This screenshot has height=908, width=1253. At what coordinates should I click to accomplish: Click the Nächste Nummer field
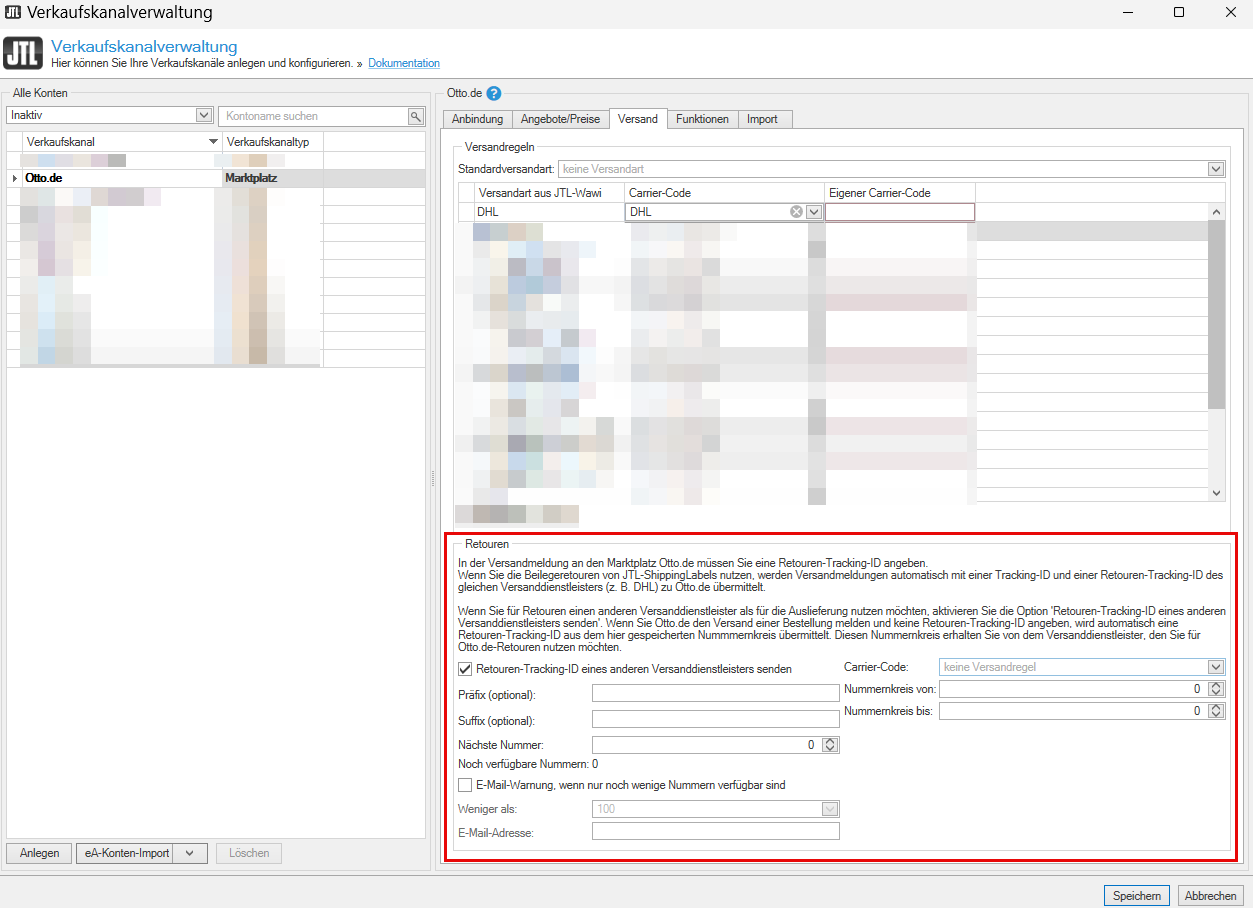coord(707,744)
